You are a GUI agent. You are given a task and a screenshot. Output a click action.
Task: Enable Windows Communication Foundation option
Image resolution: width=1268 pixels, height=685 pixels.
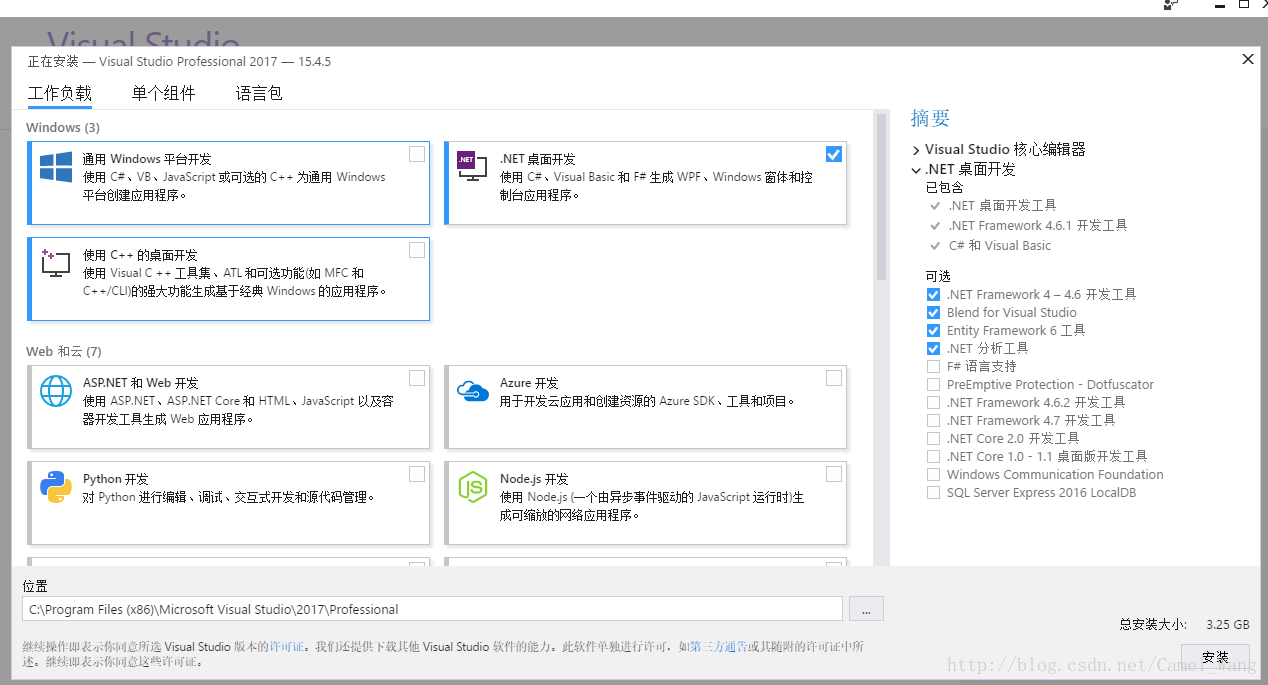[933, 475]
